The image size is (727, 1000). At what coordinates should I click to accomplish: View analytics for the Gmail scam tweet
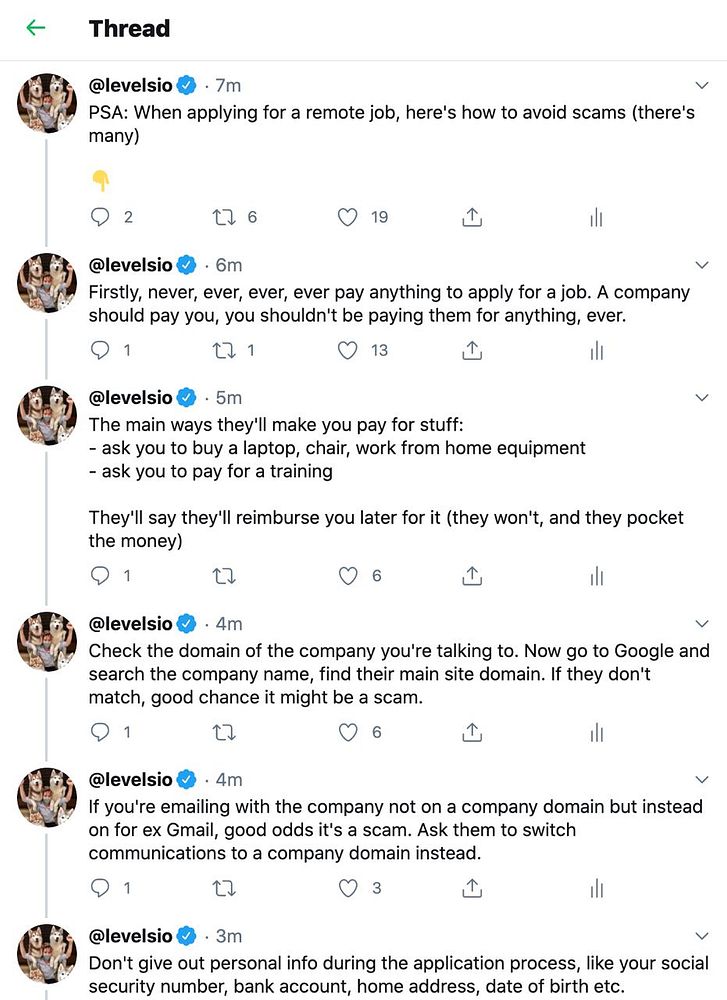pyautogui.click(x=596, y=888)
